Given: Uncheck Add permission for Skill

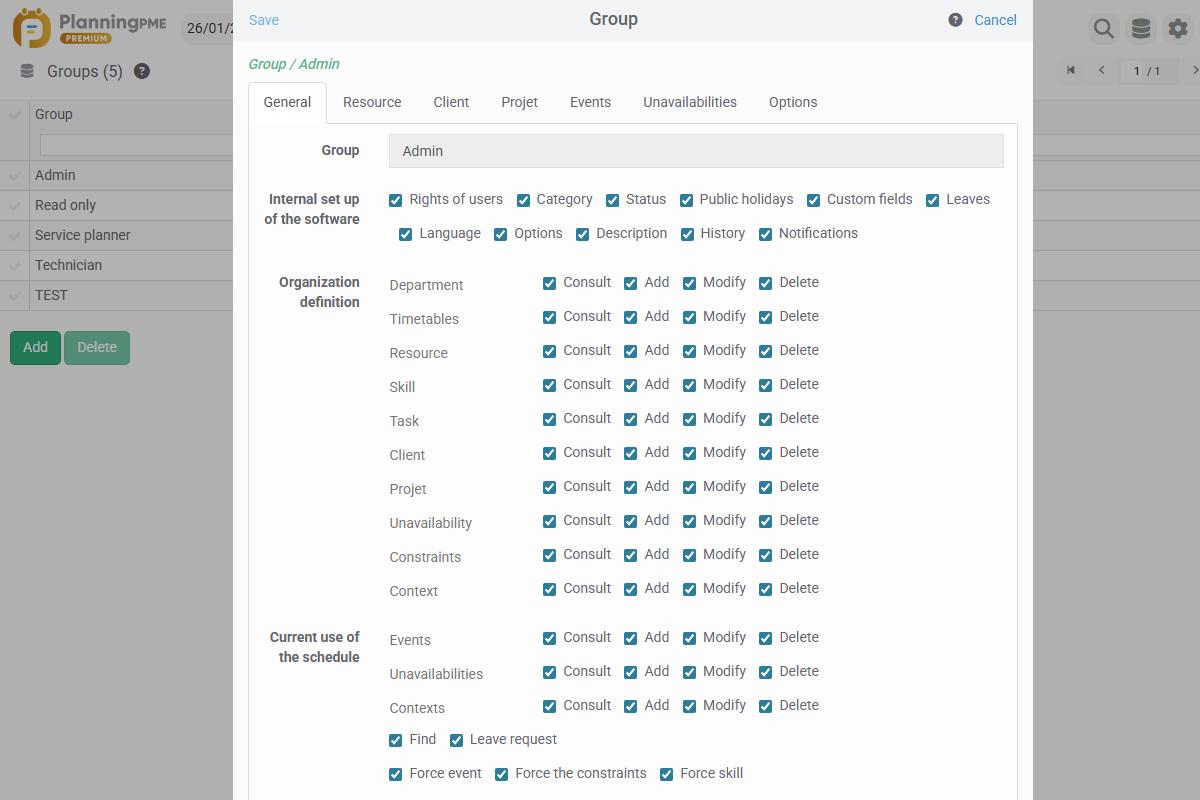Looking at the screenshot, I should click(630, 385).
